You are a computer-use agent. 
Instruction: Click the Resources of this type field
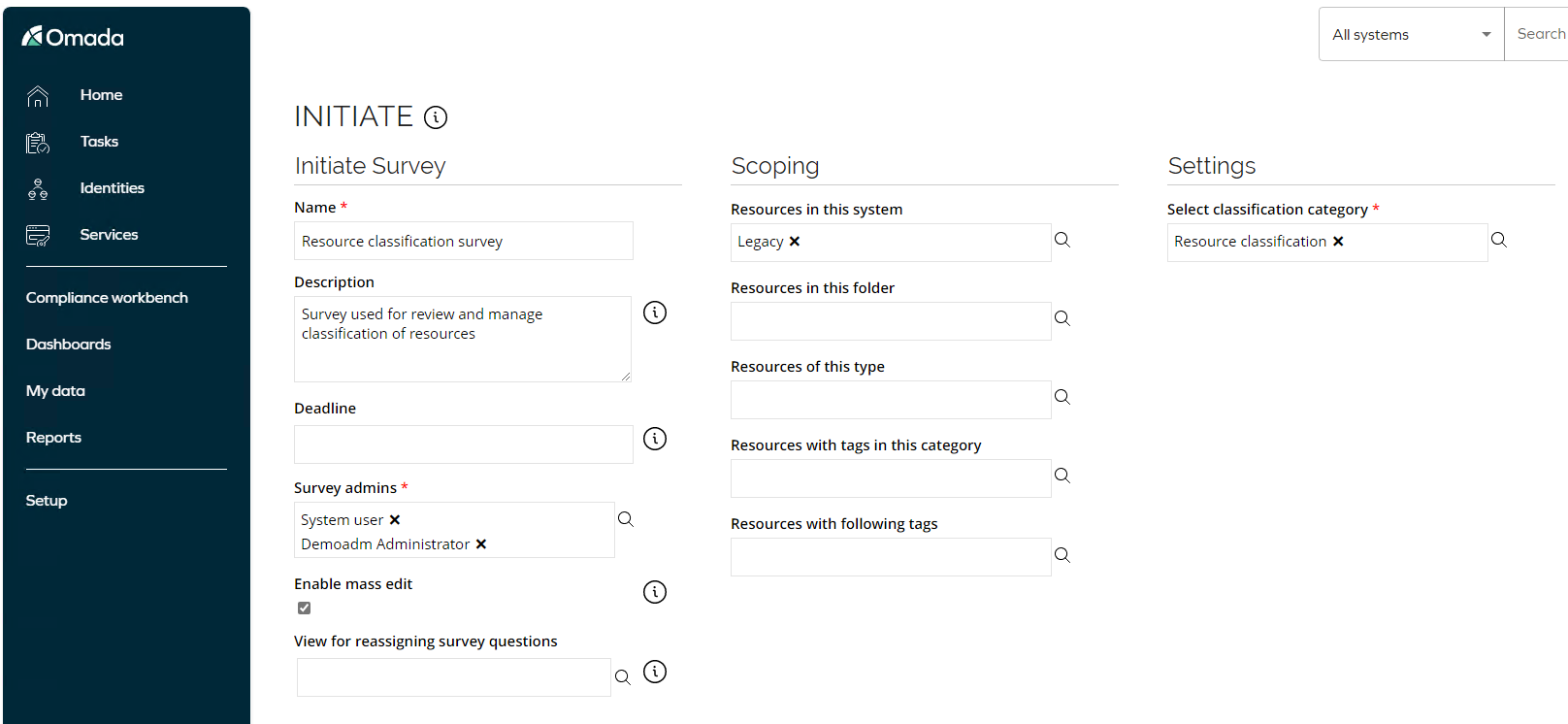tap(891, 400)
